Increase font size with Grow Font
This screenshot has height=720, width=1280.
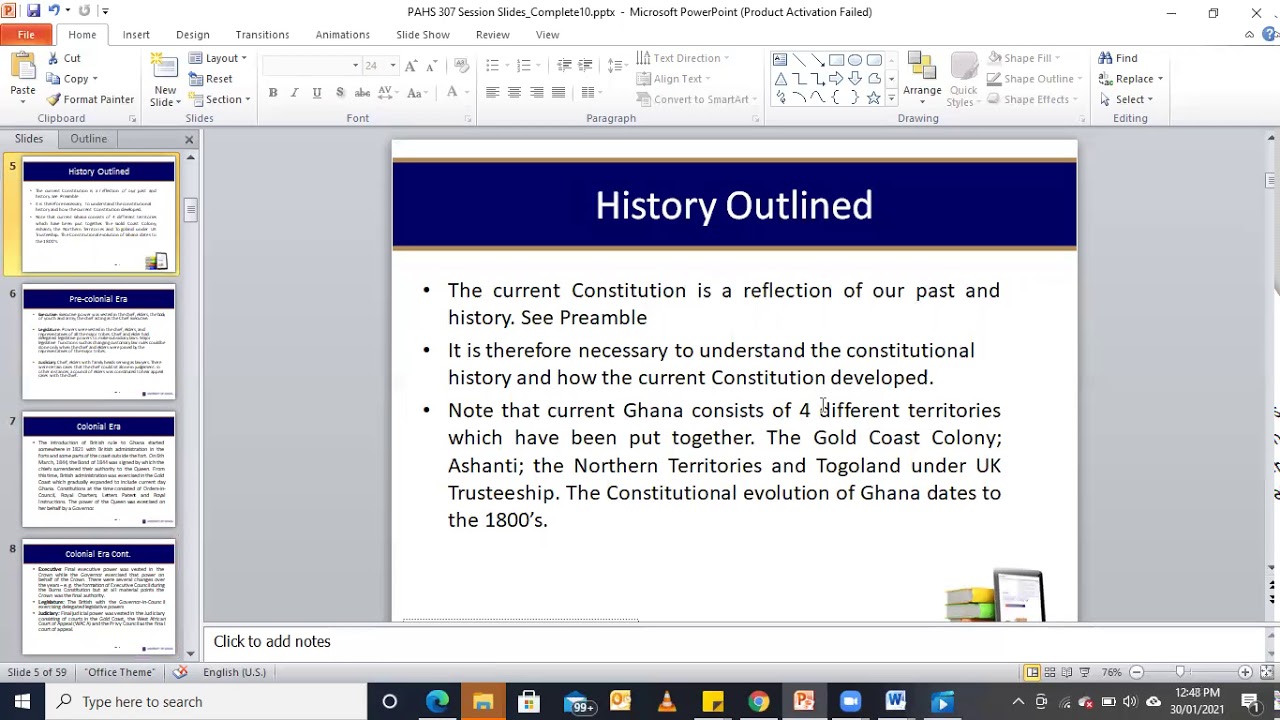pos(413,66)
